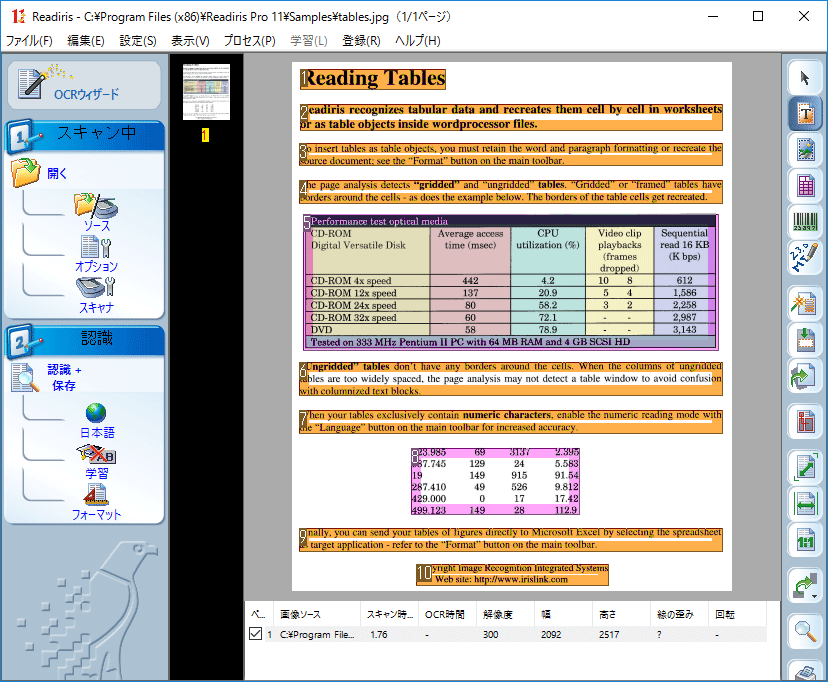Open the 登録(R) menu
Viewport: 828px width, 682px height.
(361, 41)
